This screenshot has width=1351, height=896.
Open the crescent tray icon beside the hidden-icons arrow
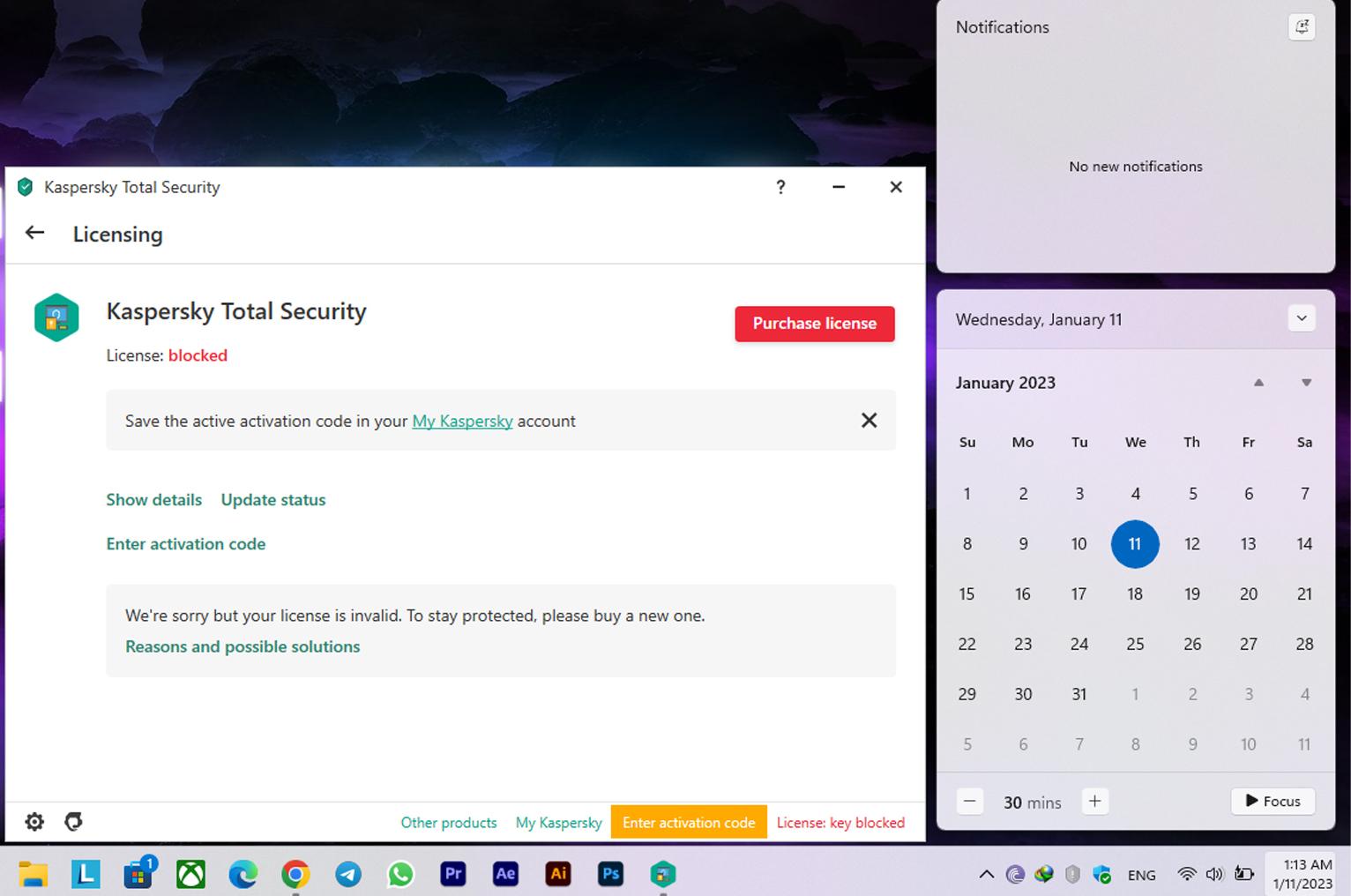tap(1015, 875)
